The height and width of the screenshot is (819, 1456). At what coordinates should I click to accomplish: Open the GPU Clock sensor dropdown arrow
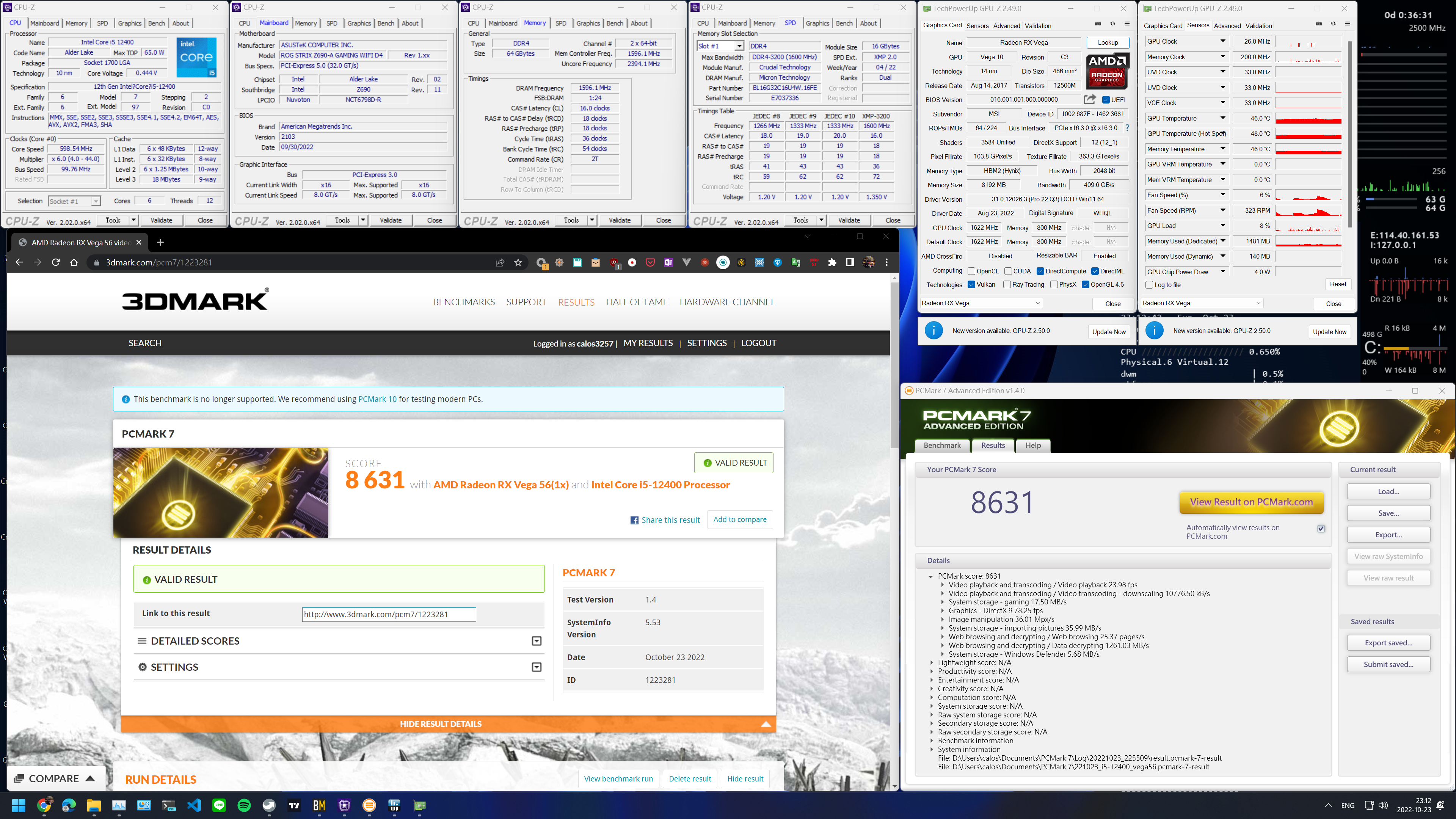[x=1222, y=41]
